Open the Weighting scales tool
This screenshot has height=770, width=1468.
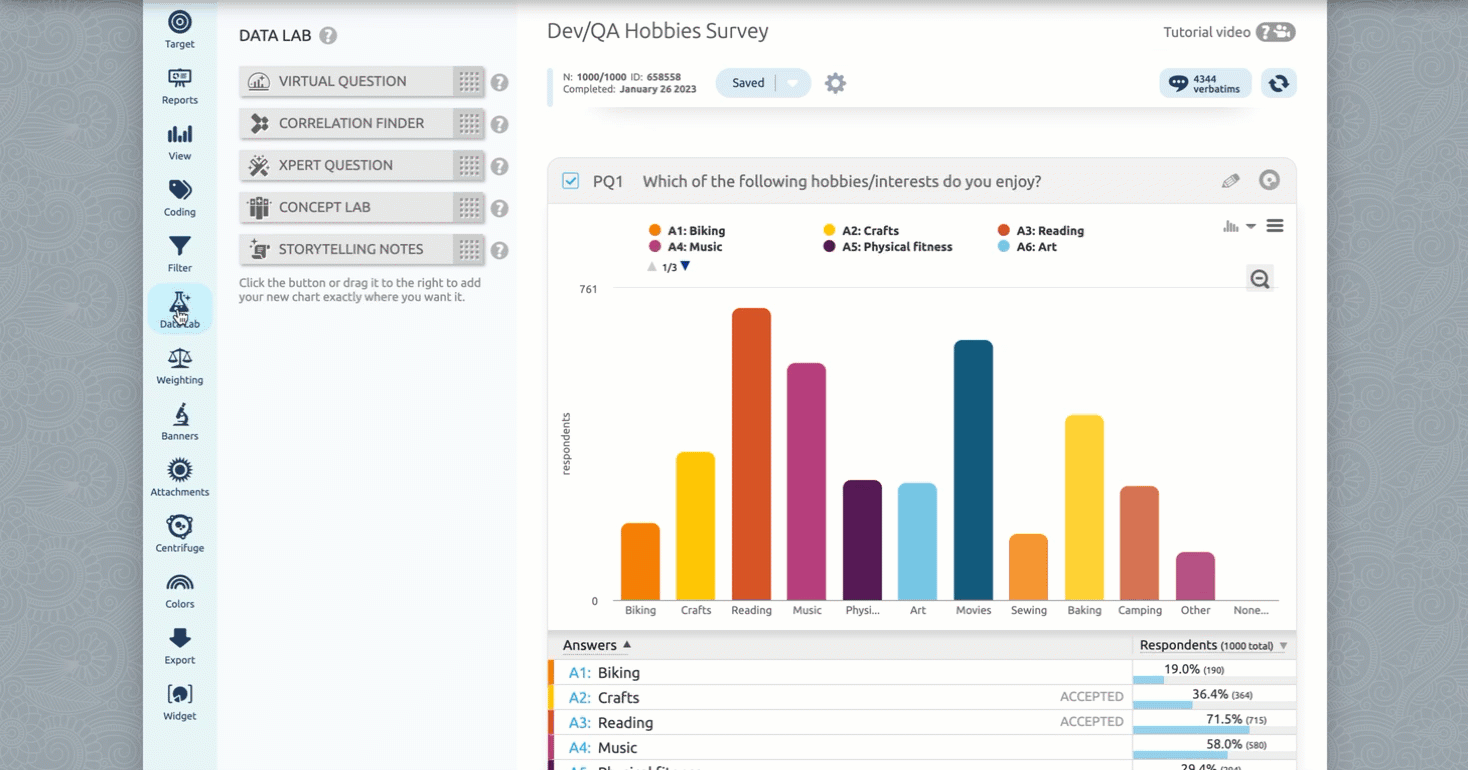180,364
